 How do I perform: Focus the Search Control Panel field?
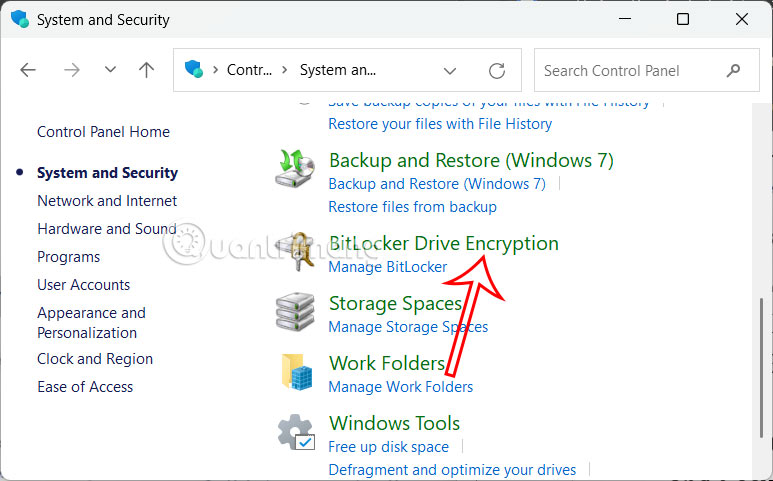630,70
